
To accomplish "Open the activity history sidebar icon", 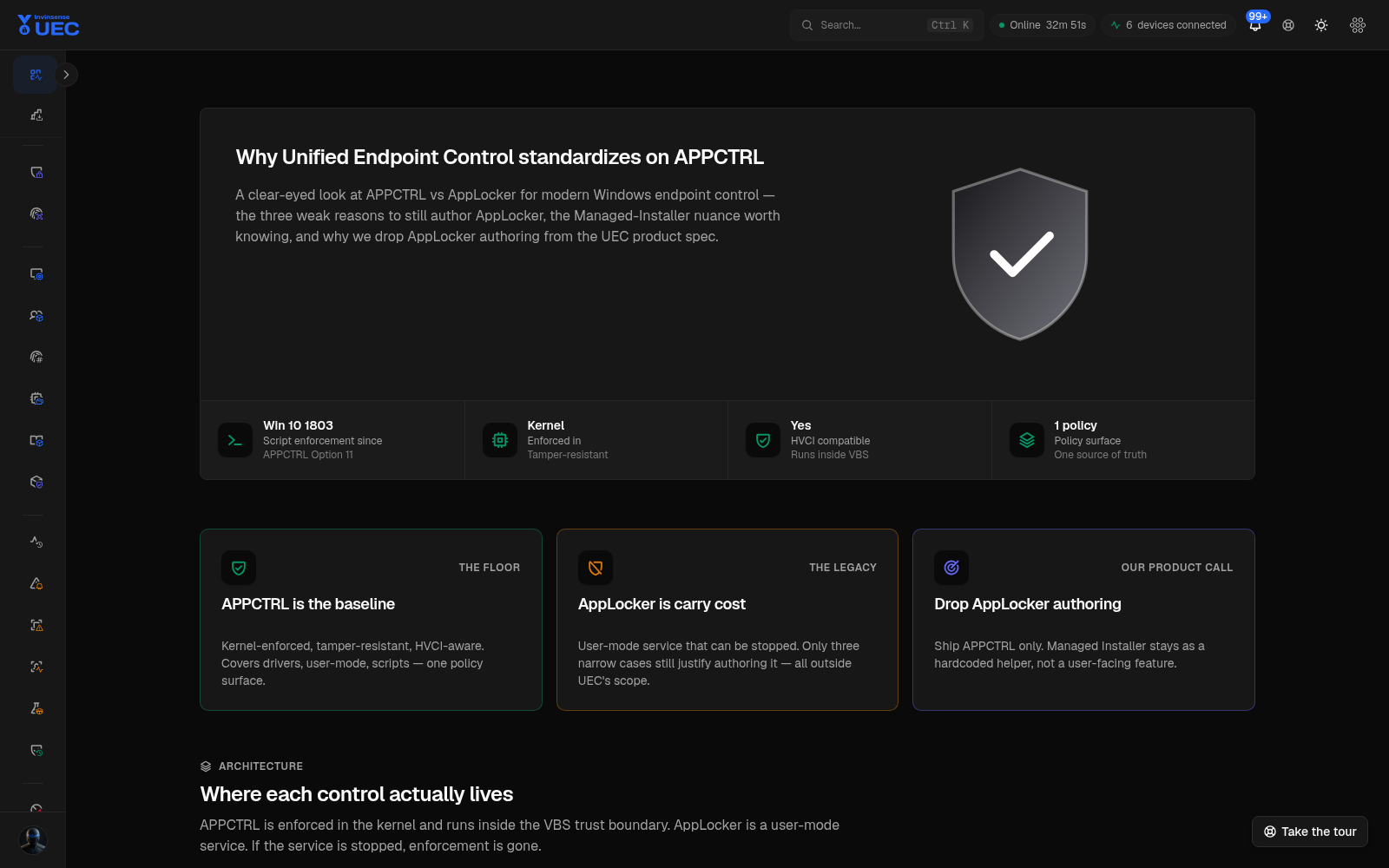I will coord(36,542).
